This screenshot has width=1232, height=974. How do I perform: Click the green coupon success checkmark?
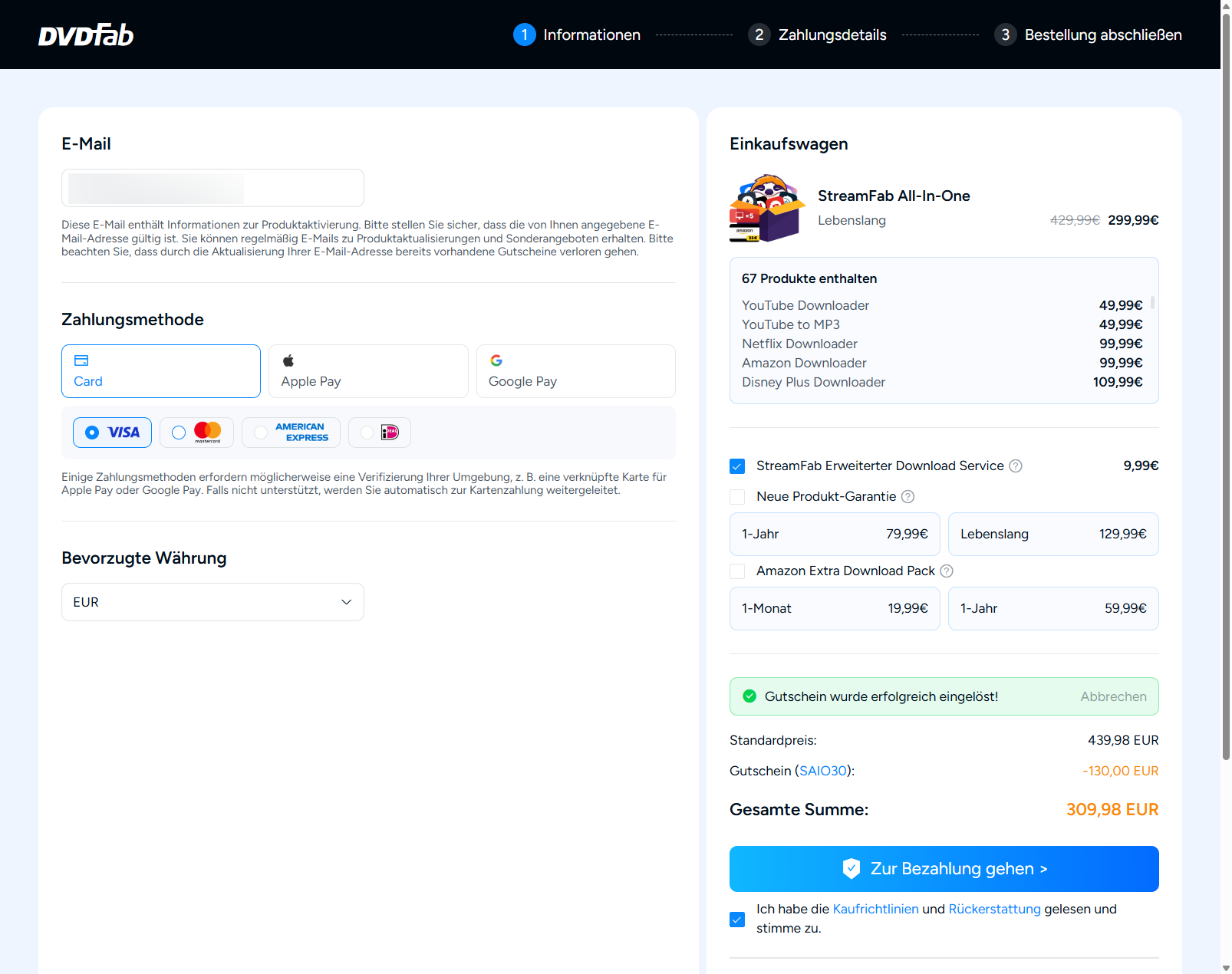(x=749, y=696)
